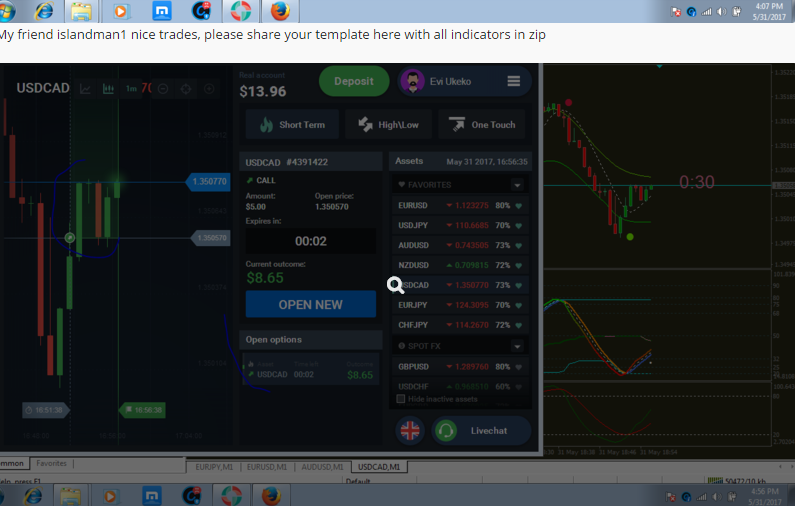Image resolution: width=795 pixels, height=506 pixels.
Task: Open folder icon in the 4:07 PM taskbar
Action: pyautogui.click(x=81, y=11)
